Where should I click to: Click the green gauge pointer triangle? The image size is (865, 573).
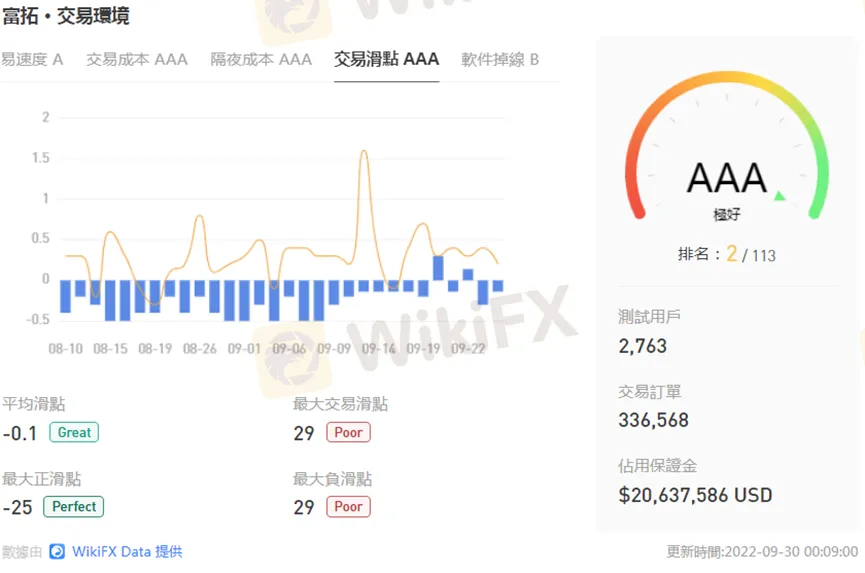tap(779, 195)
